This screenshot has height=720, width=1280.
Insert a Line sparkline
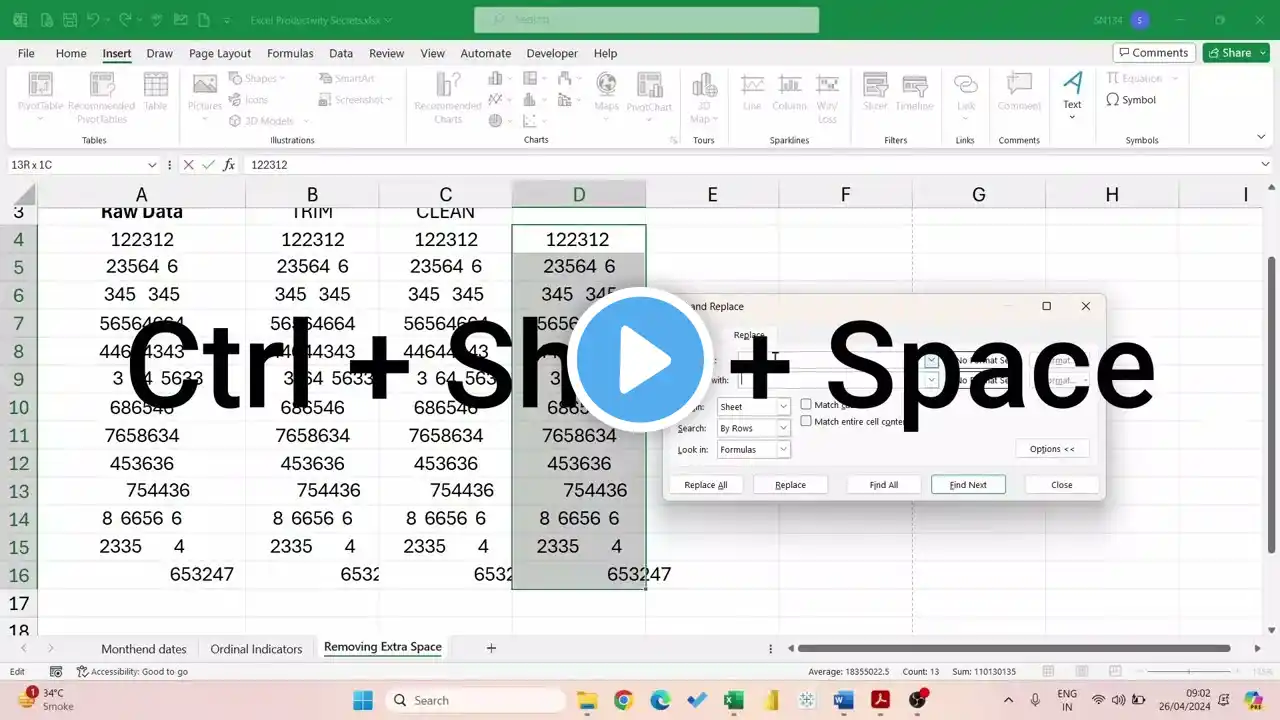pyautogui.click(x=752, y=92)
